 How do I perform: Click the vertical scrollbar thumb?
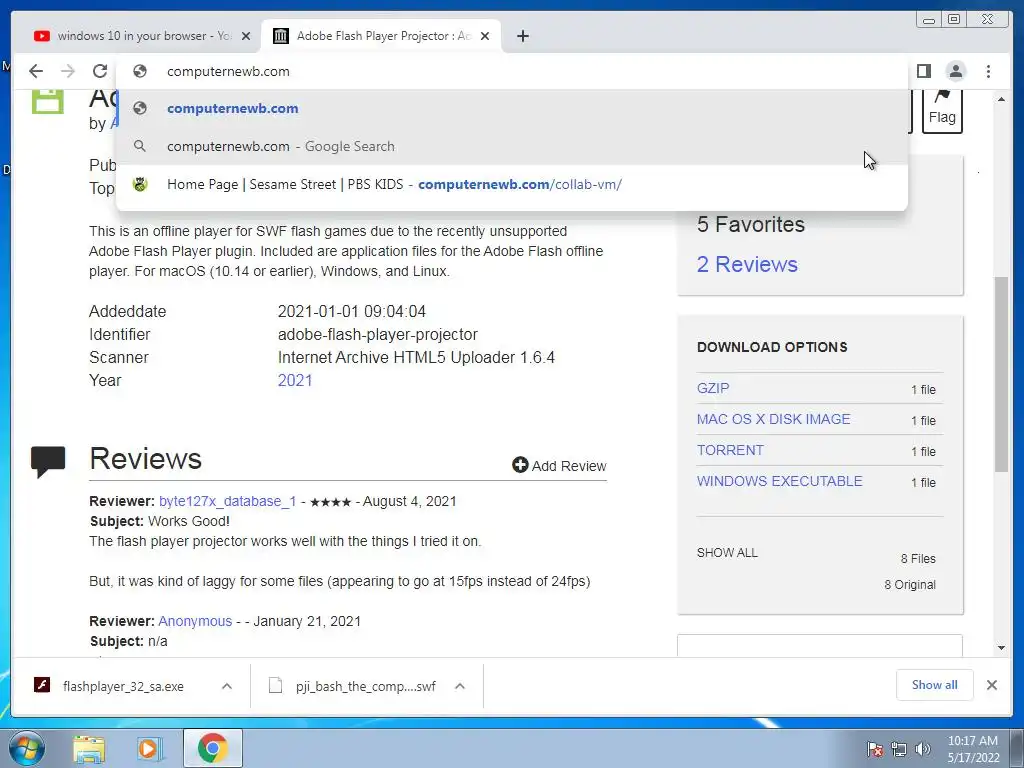tap(1001, 374)
